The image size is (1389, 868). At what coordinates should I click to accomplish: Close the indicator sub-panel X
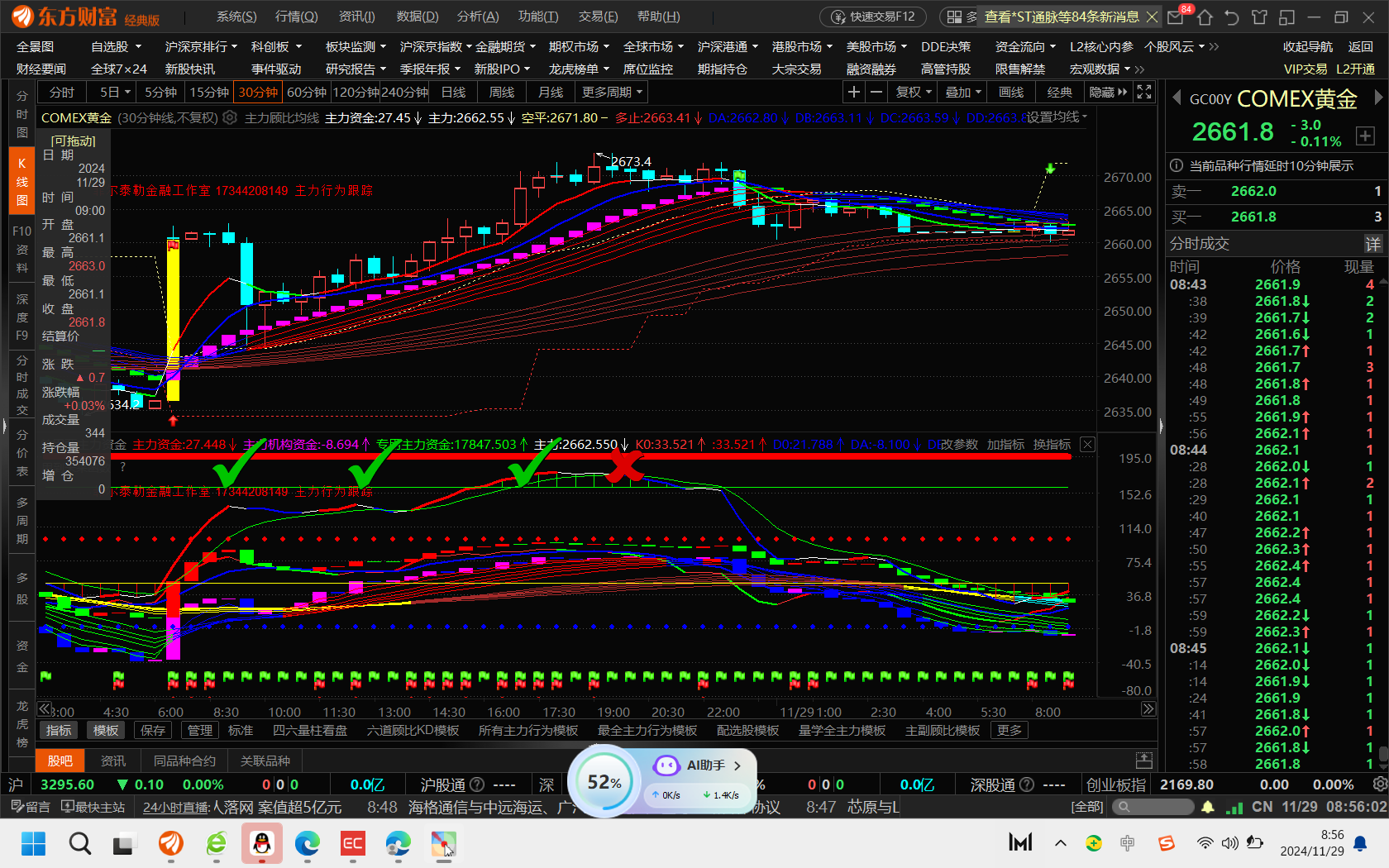(x=1088, y=444)
